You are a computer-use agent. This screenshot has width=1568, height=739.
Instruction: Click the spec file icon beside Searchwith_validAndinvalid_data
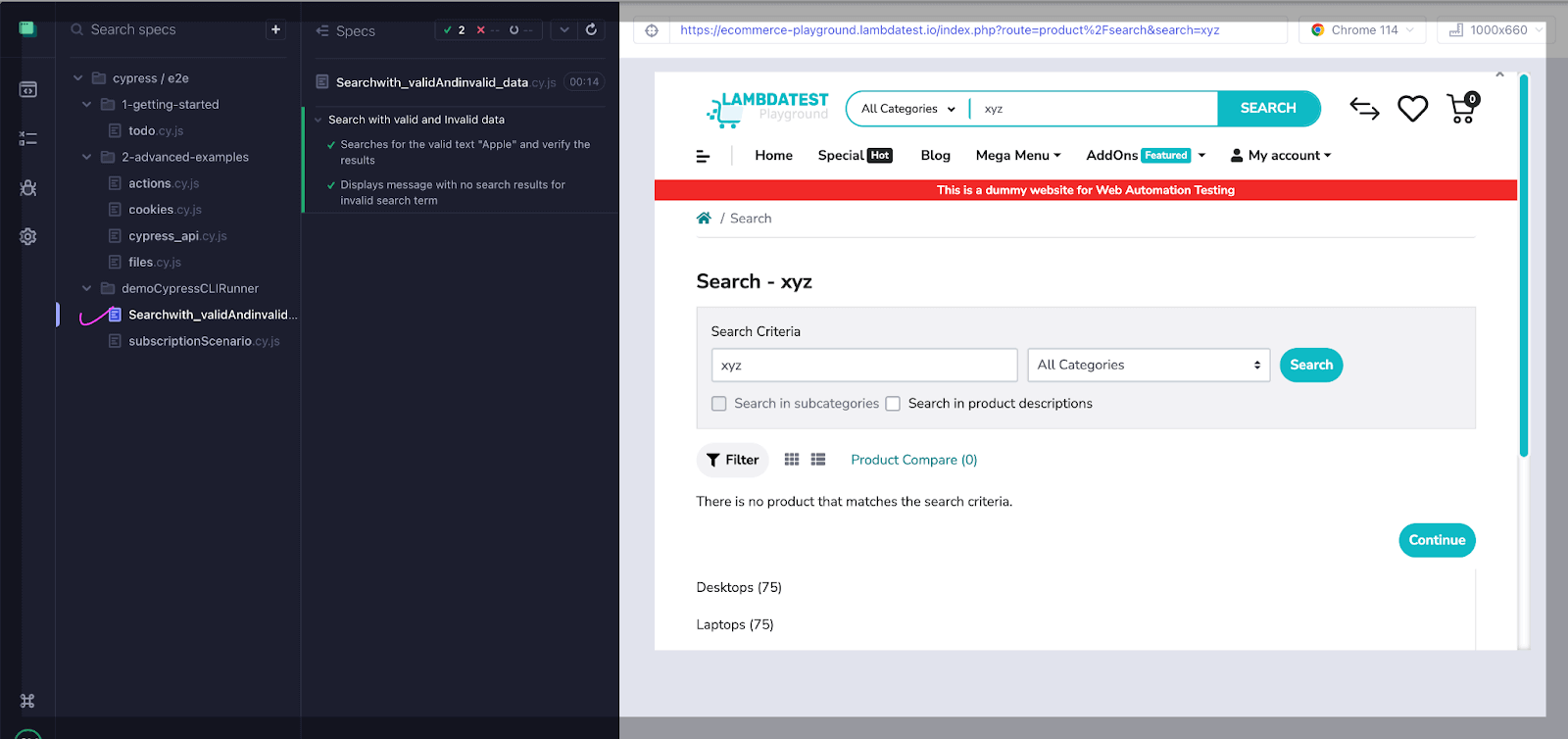tap(321, 82)
